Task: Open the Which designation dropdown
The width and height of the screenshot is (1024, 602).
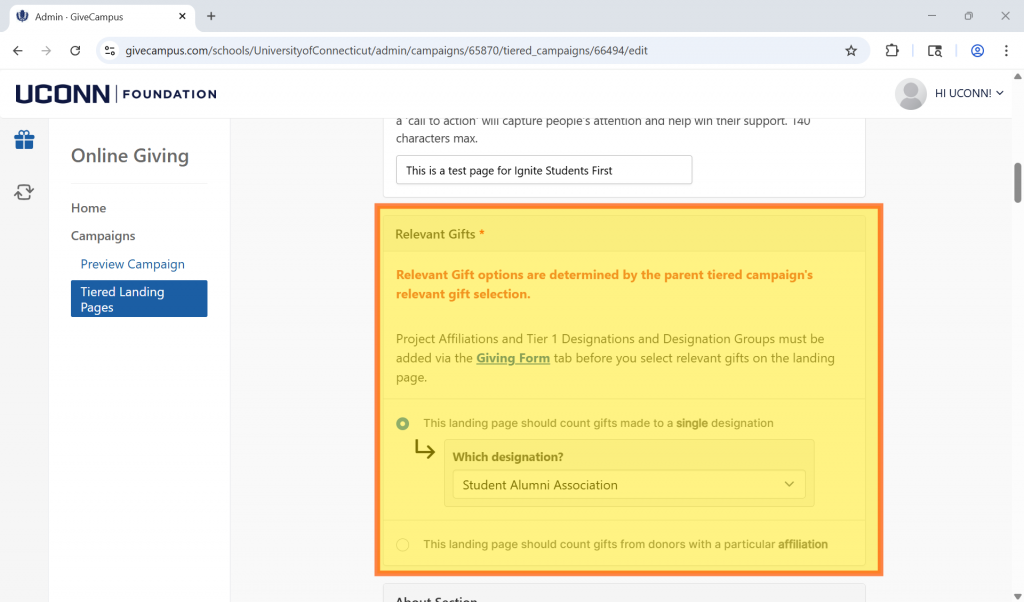Action: (x=628, y=485)
